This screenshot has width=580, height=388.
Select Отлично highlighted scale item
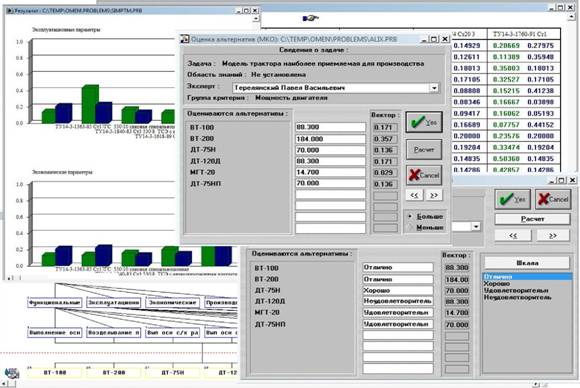click(527, 277)
